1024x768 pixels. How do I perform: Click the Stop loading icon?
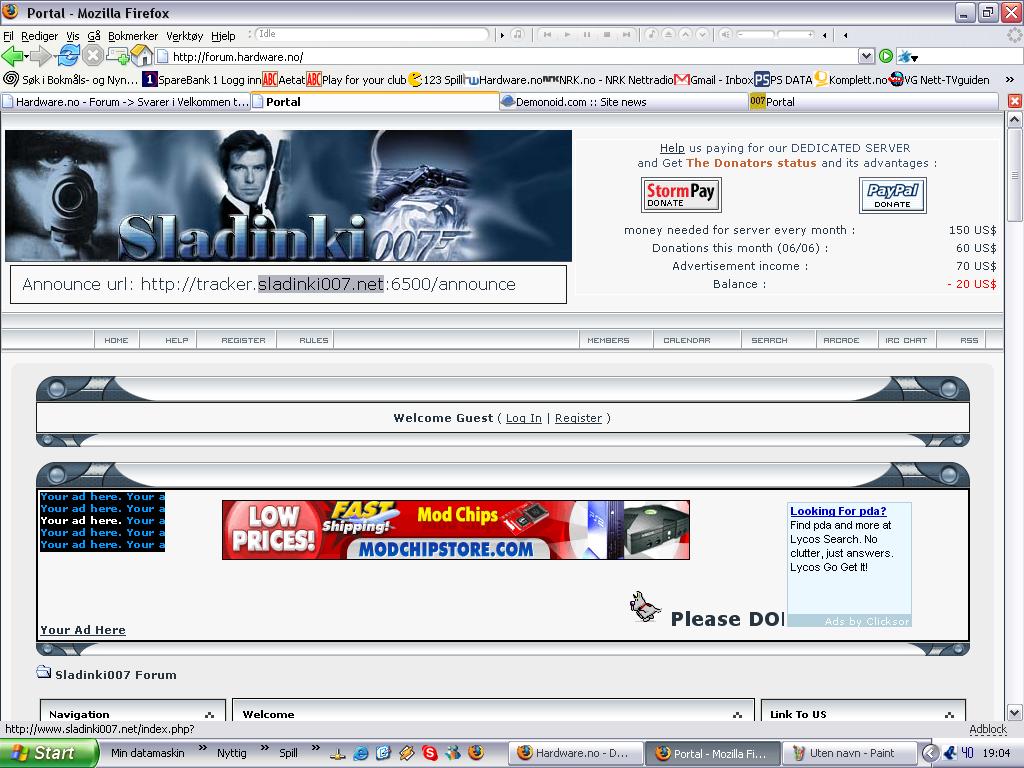point(93,56)
